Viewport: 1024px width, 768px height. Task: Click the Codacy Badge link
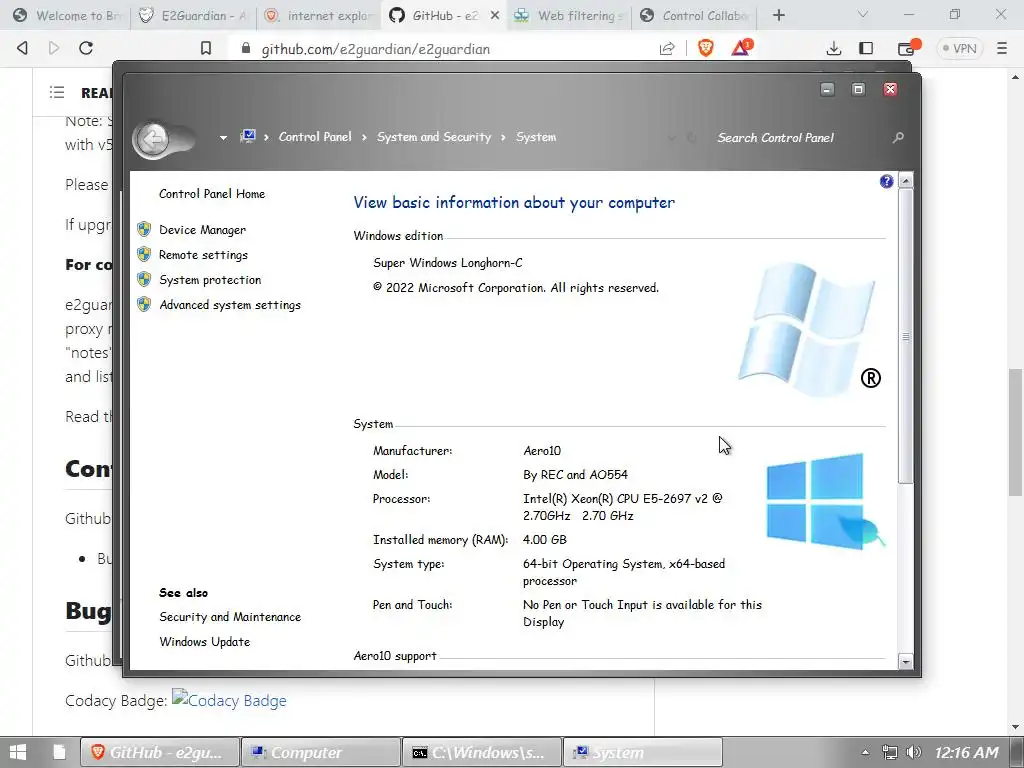click(229, 700)
